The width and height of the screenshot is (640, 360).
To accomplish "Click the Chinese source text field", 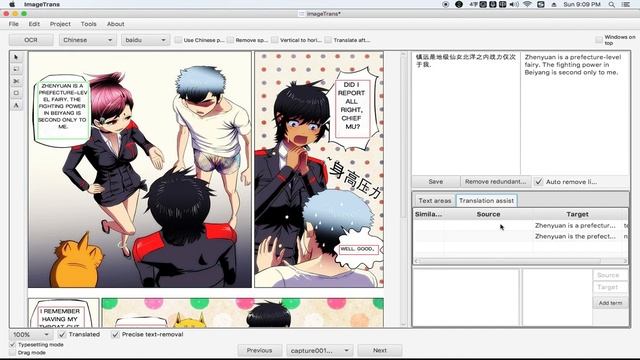I will tap(466, 113).
